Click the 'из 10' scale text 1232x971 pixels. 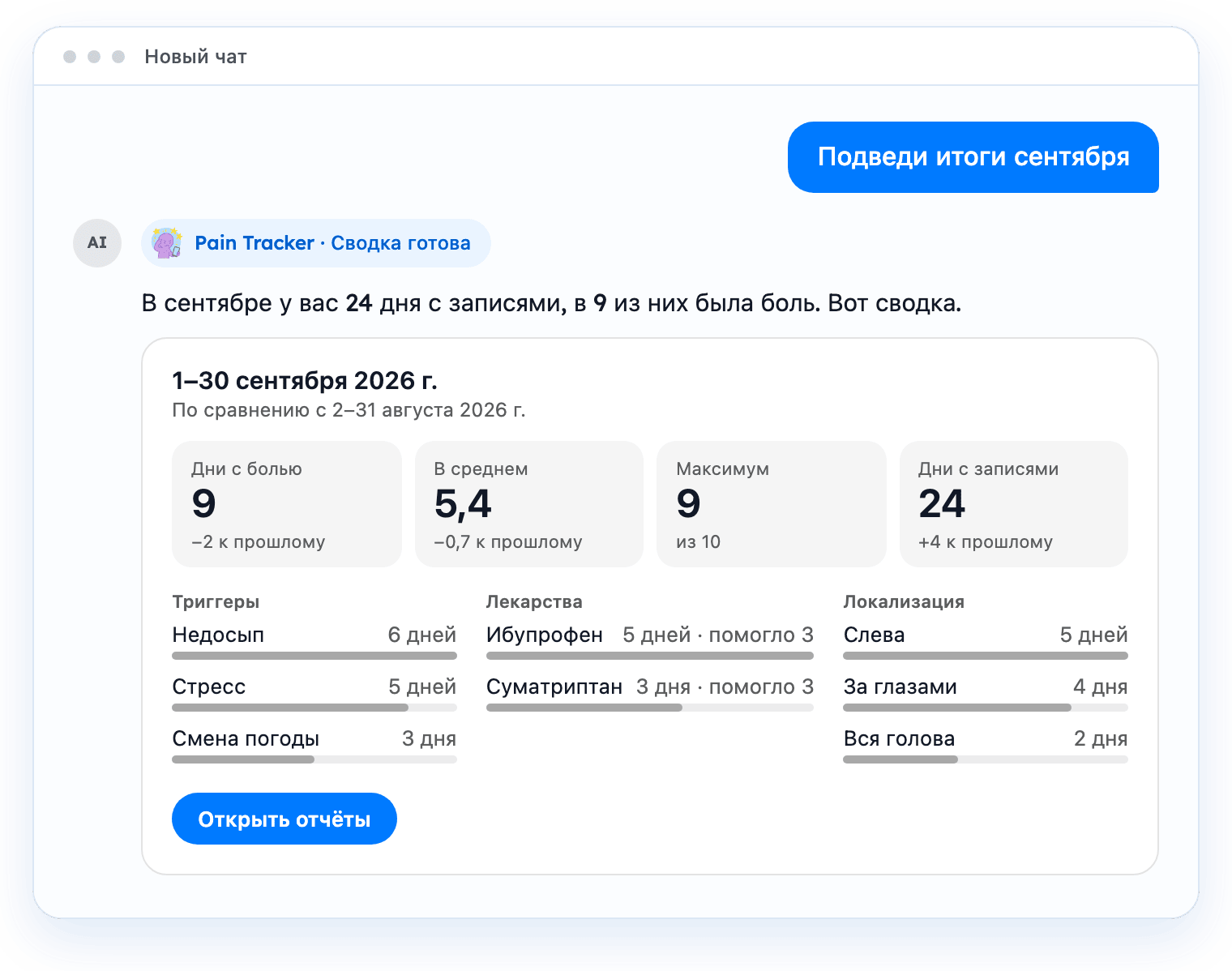(x=698, y=542)
